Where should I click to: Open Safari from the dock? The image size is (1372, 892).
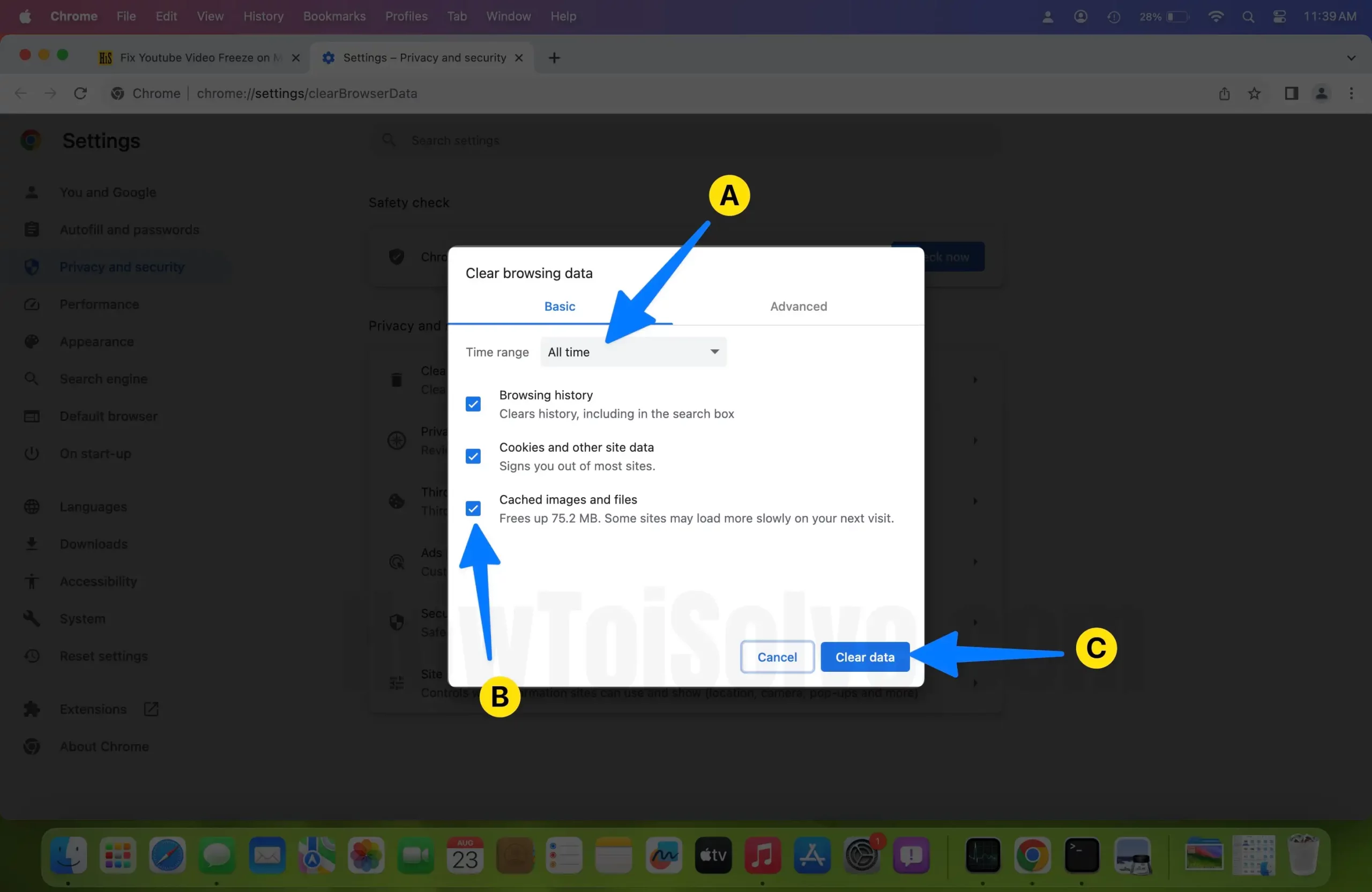pos(167,854)
